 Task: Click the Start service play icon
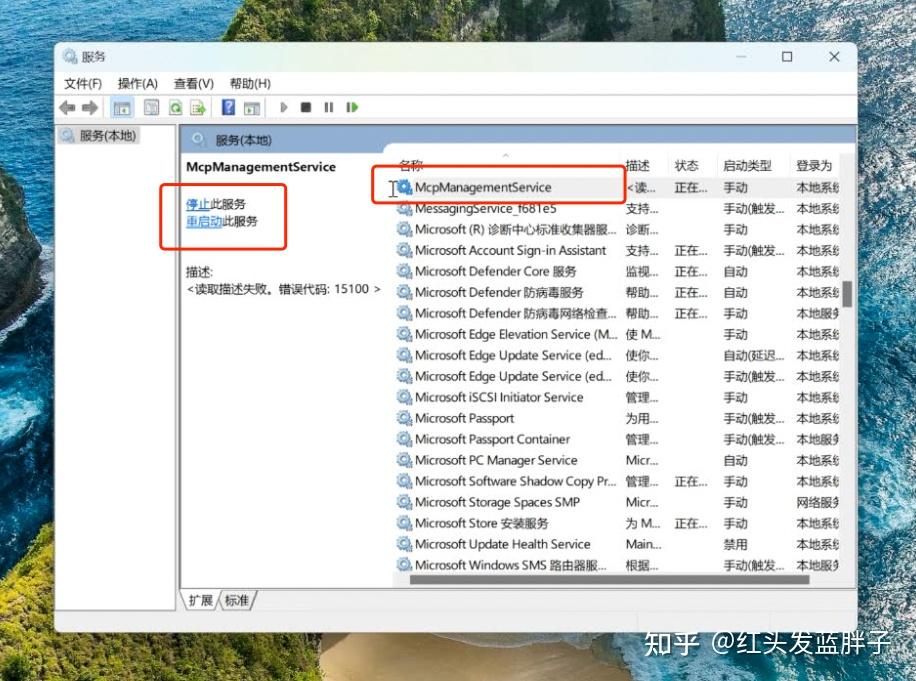[284, 107]
